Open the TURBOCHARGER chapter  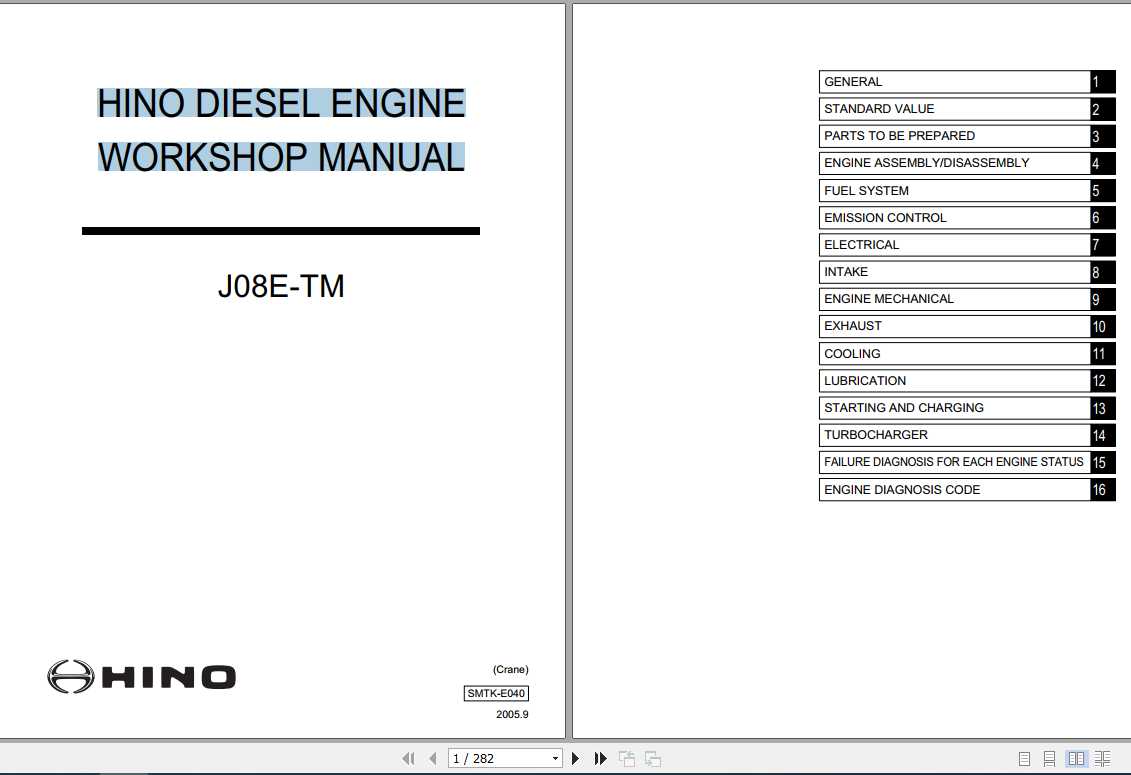pyautogui.click(x=967, y=435)
